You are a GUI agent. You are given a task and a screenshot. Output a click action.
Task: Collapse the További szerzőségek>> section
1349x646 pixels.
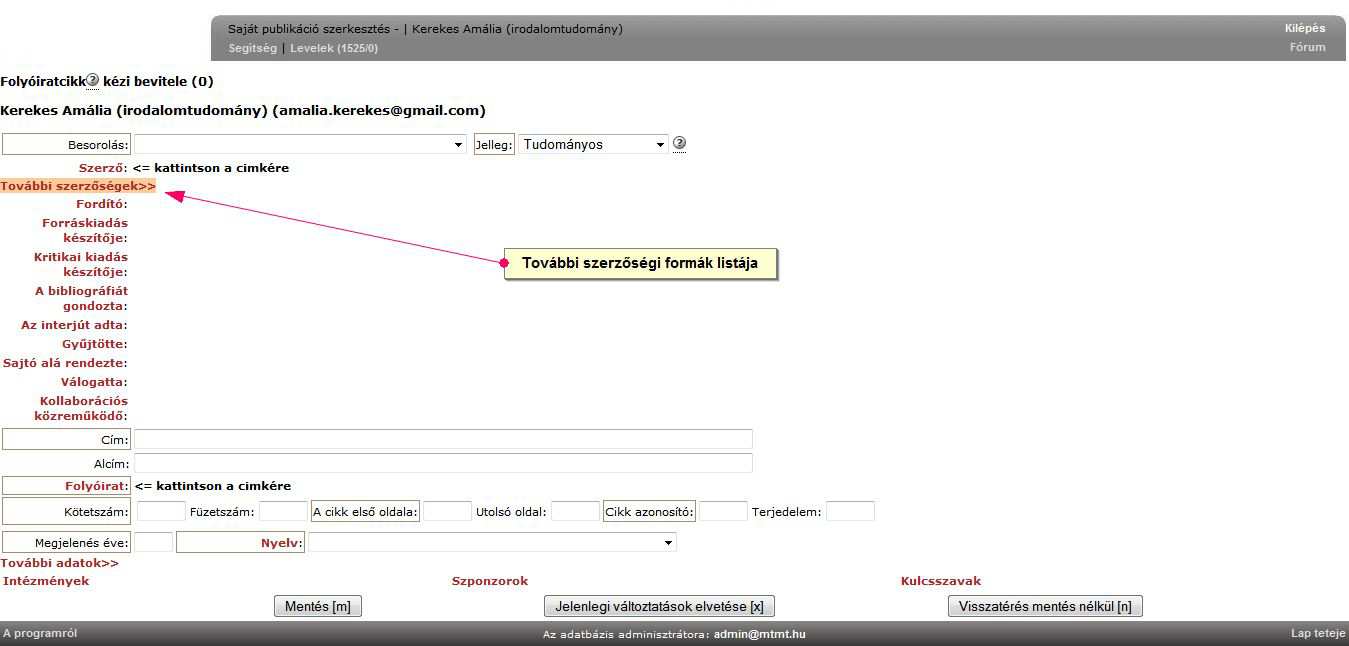[78, 186]
